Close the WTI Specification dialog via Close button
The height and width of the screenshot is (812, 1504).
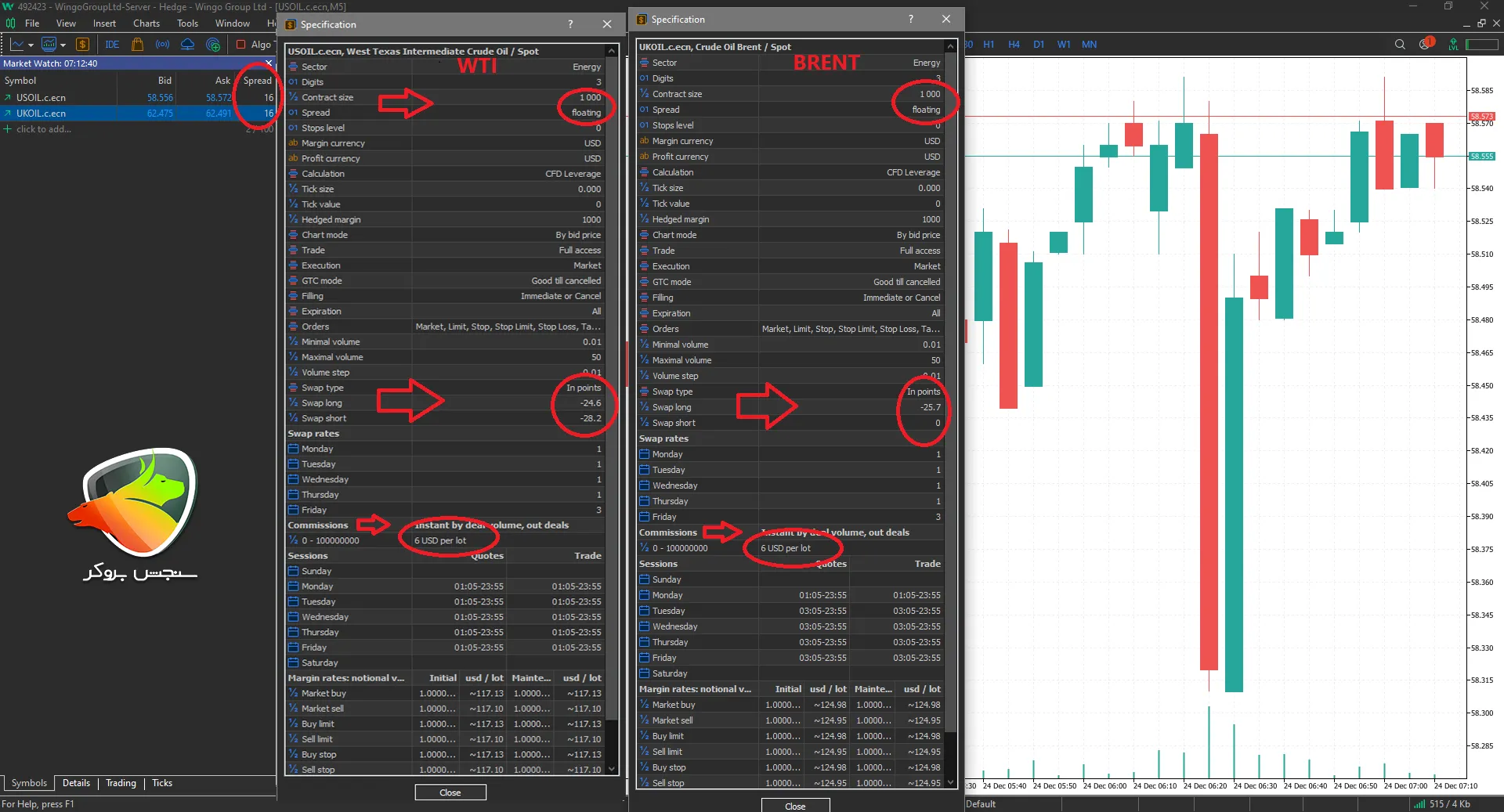(450, 792)
